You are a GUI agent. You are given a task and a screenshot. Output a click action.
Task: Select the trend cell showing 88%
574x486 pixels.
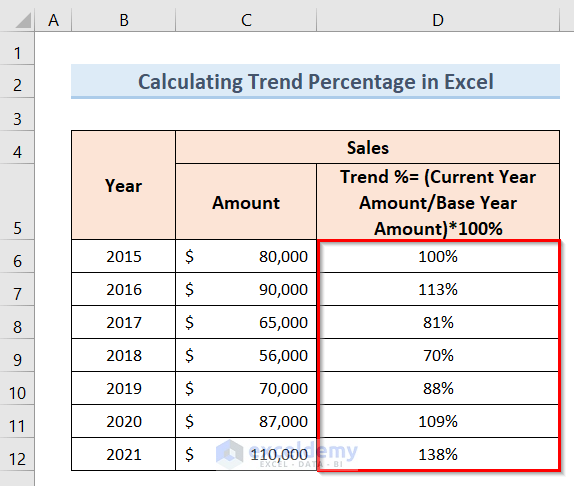(438, 388)
